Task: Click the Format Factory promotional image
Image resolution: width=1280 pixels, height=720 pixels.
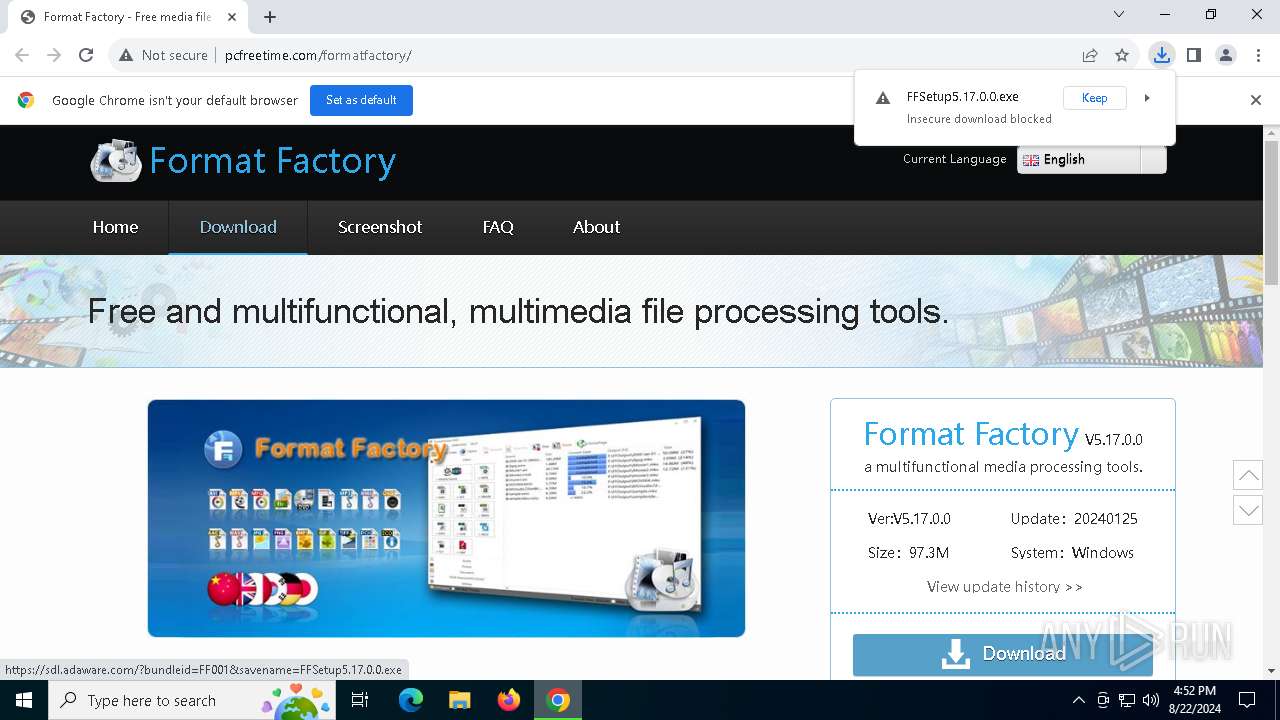Action: [446, 518]
